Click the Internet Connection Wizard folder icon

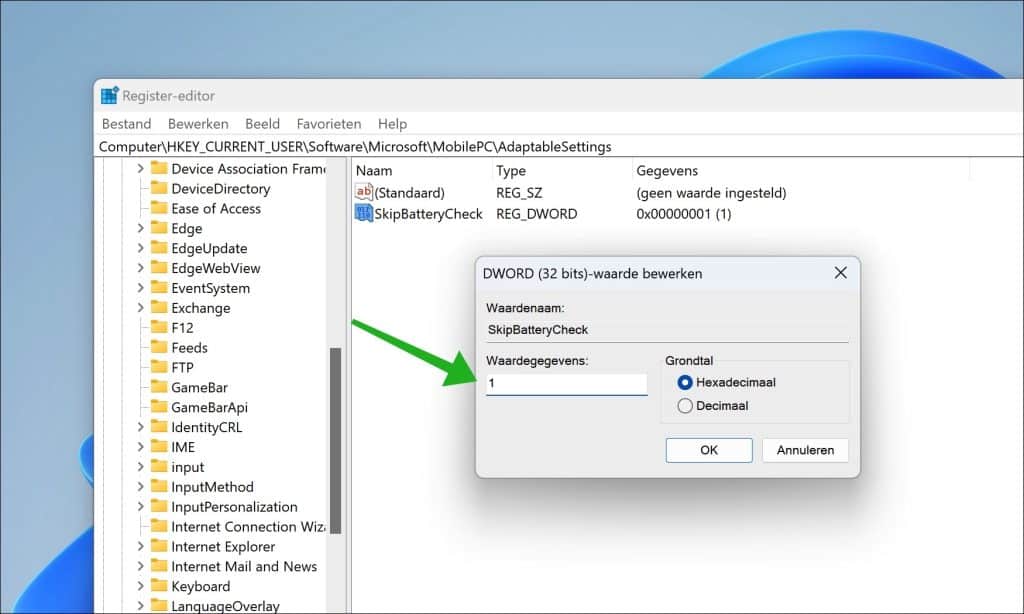pos(159,526)
